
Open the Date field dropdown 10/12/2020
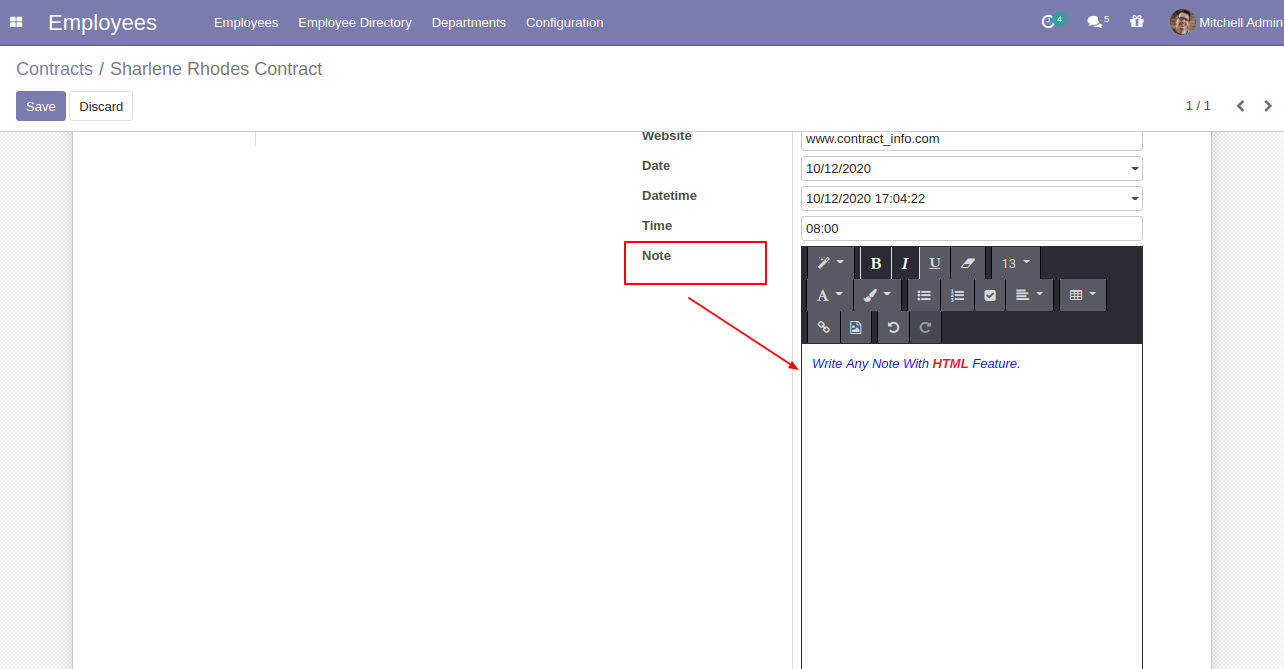click(x=972, y=169)
